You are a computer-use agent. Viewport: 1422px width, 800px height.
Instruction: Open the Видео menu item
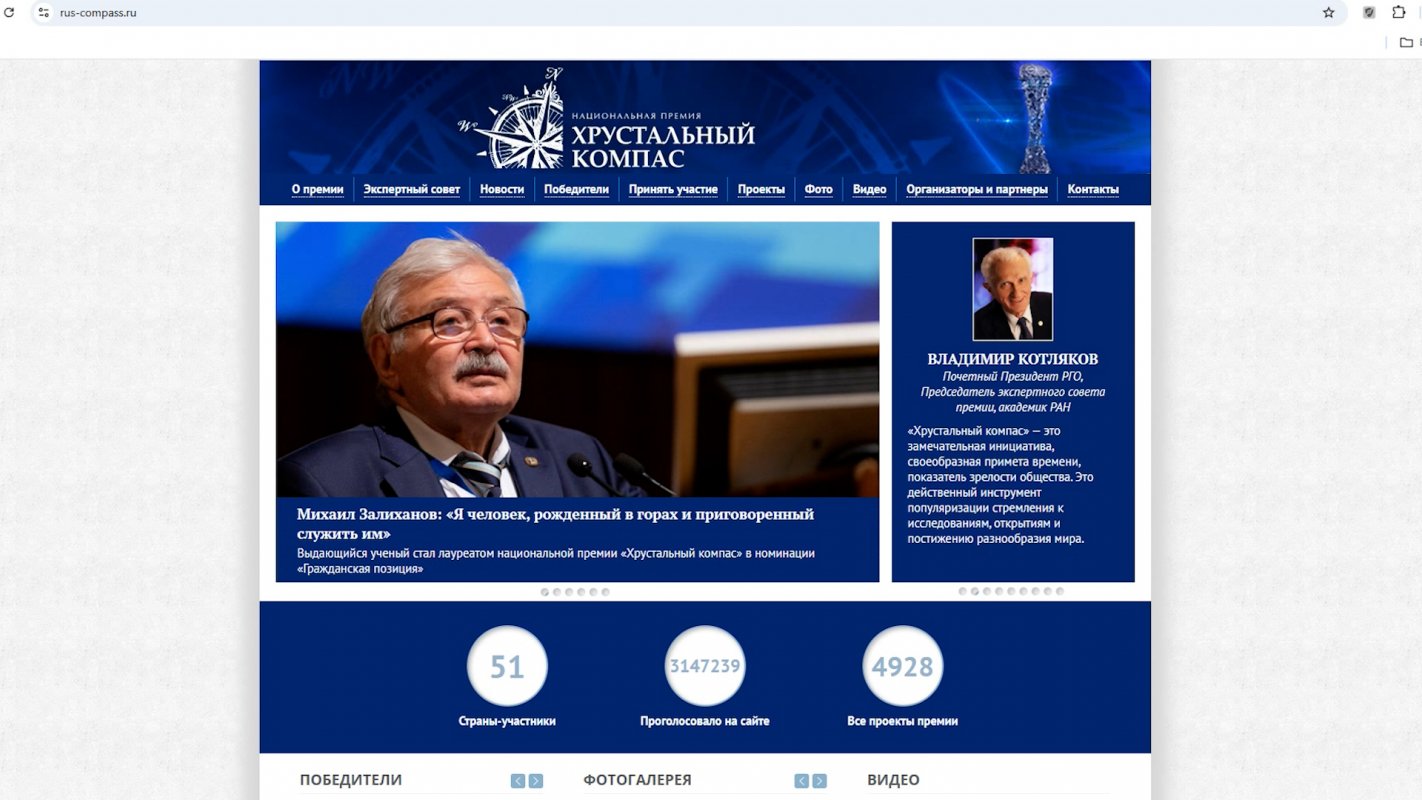pyautogui.click(x=870, y=189)
